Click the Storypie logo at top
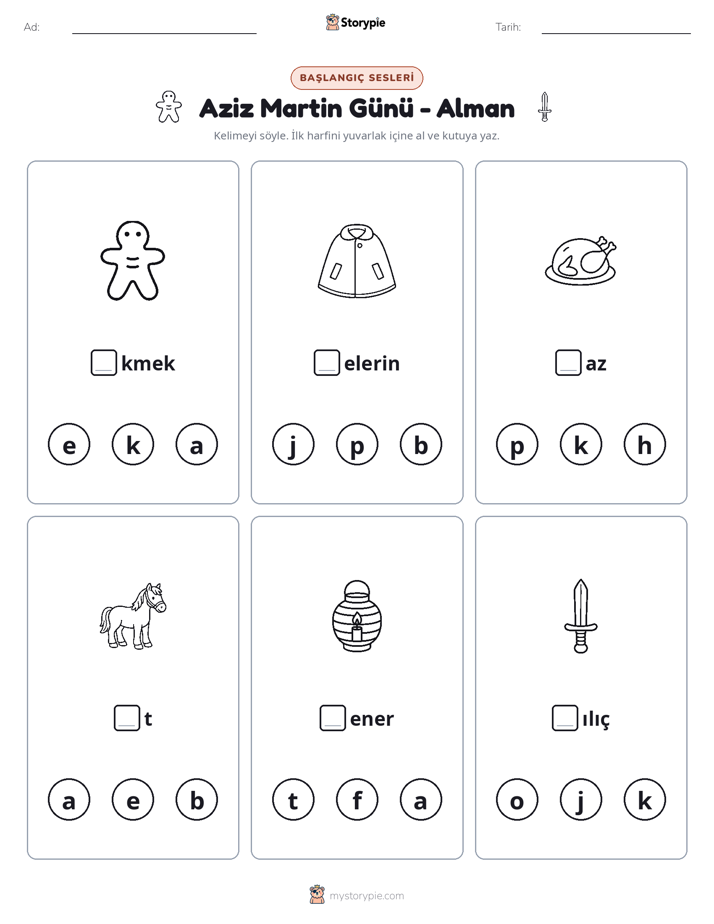This screenshot has width=714, height=924. (x=355, y=22)
